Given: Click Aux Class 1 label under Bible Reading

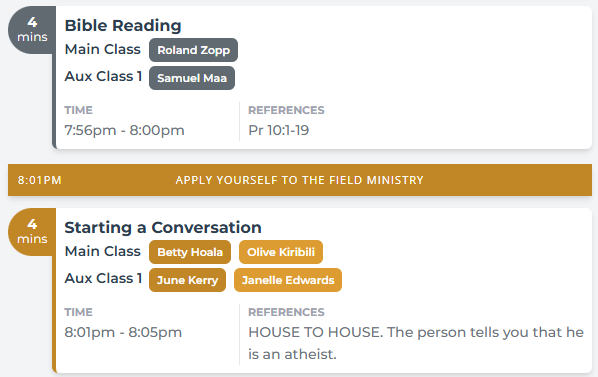Looking at the screenshot, I should [x=103, y=76].
